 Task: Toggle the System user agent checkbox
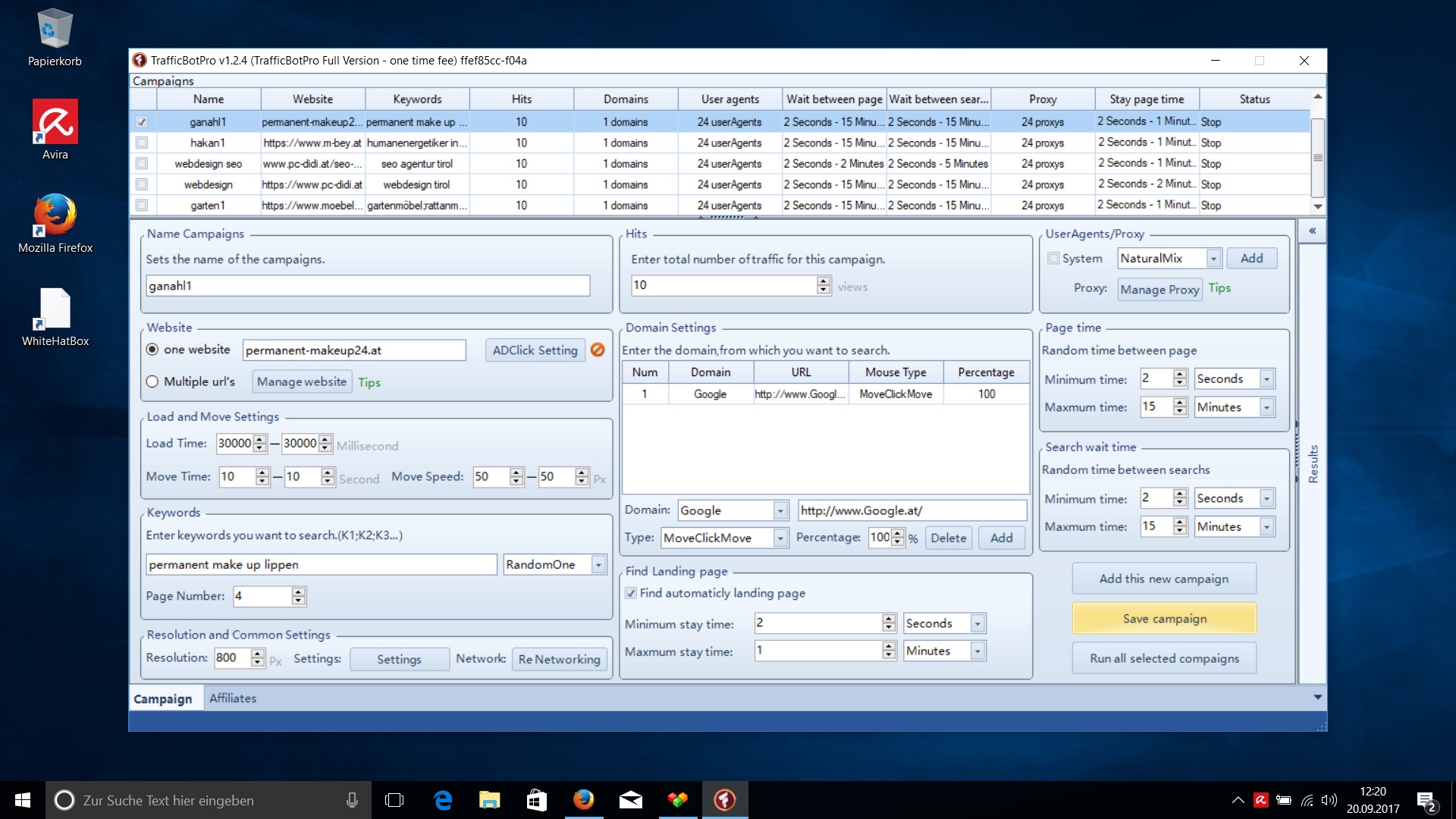1053,259
